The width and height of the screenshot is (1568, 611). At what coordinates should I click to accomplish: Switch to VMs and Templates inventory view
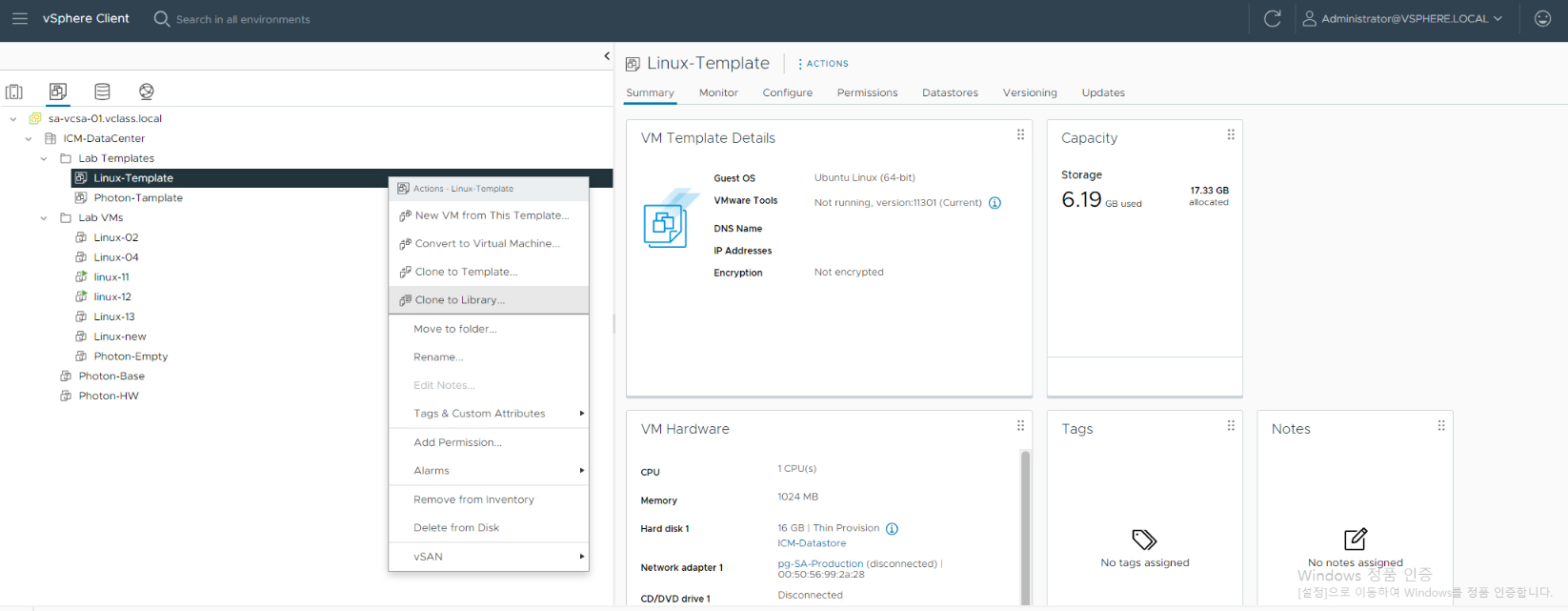pyautogui.click(x=58, y=92)
